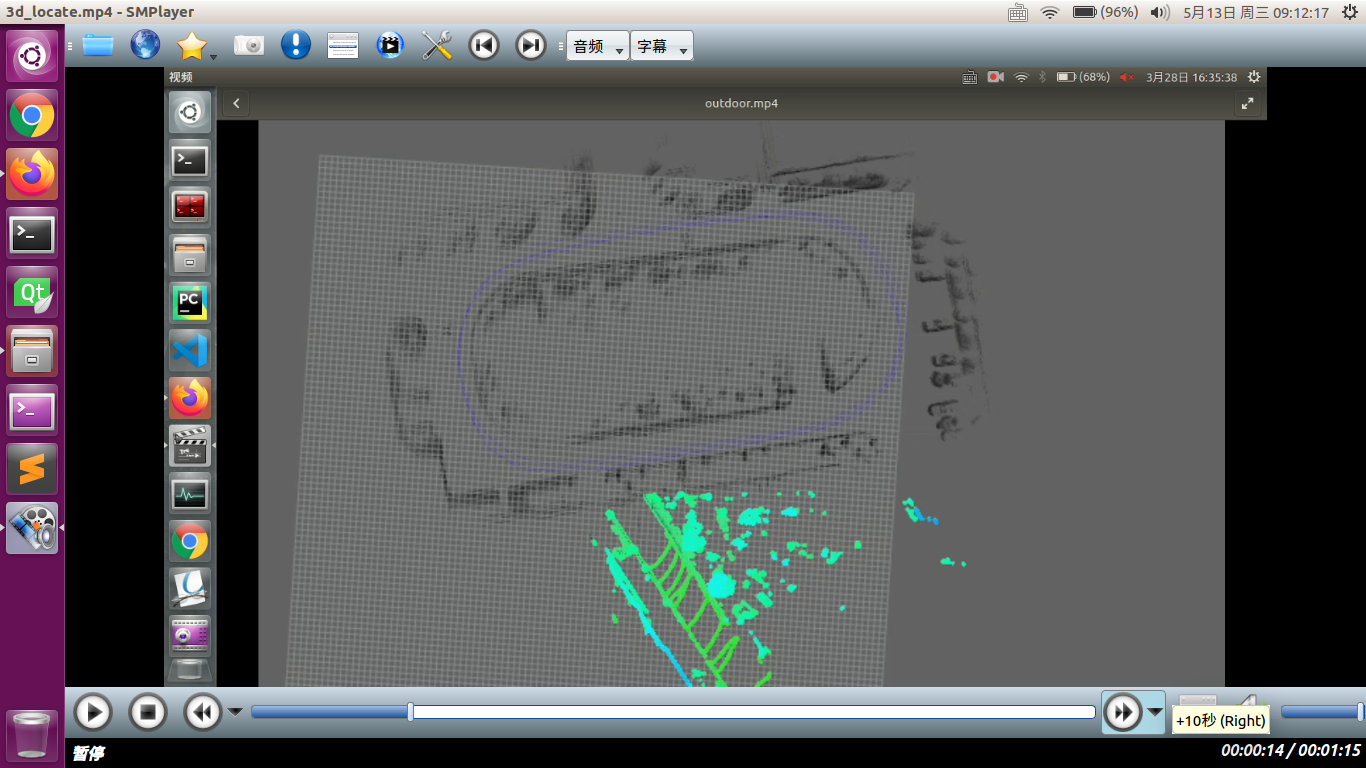The image size is (1366, 768).
Task: Click the clock showing 5月13日 周三 09:12:17
Action: click(1256, 13)
